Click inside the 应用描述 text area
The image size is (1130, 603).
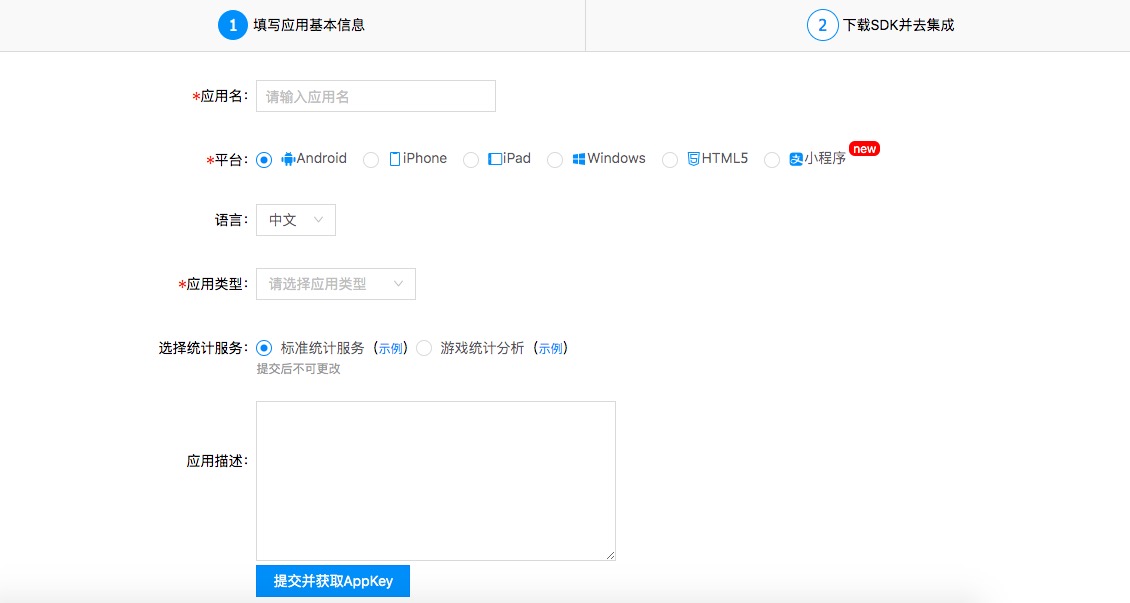435,481
